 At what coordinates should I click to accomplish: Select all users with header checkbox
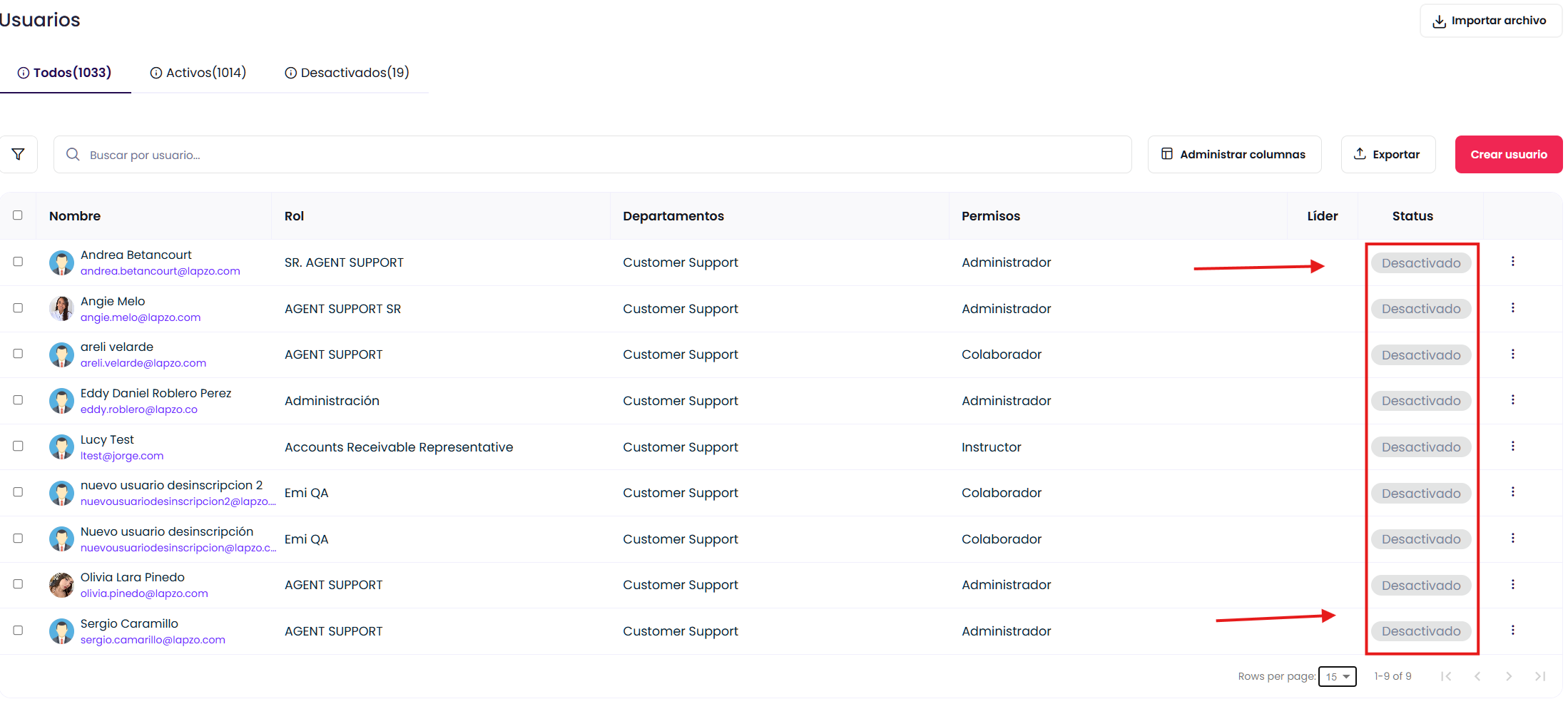coord(18,215)
